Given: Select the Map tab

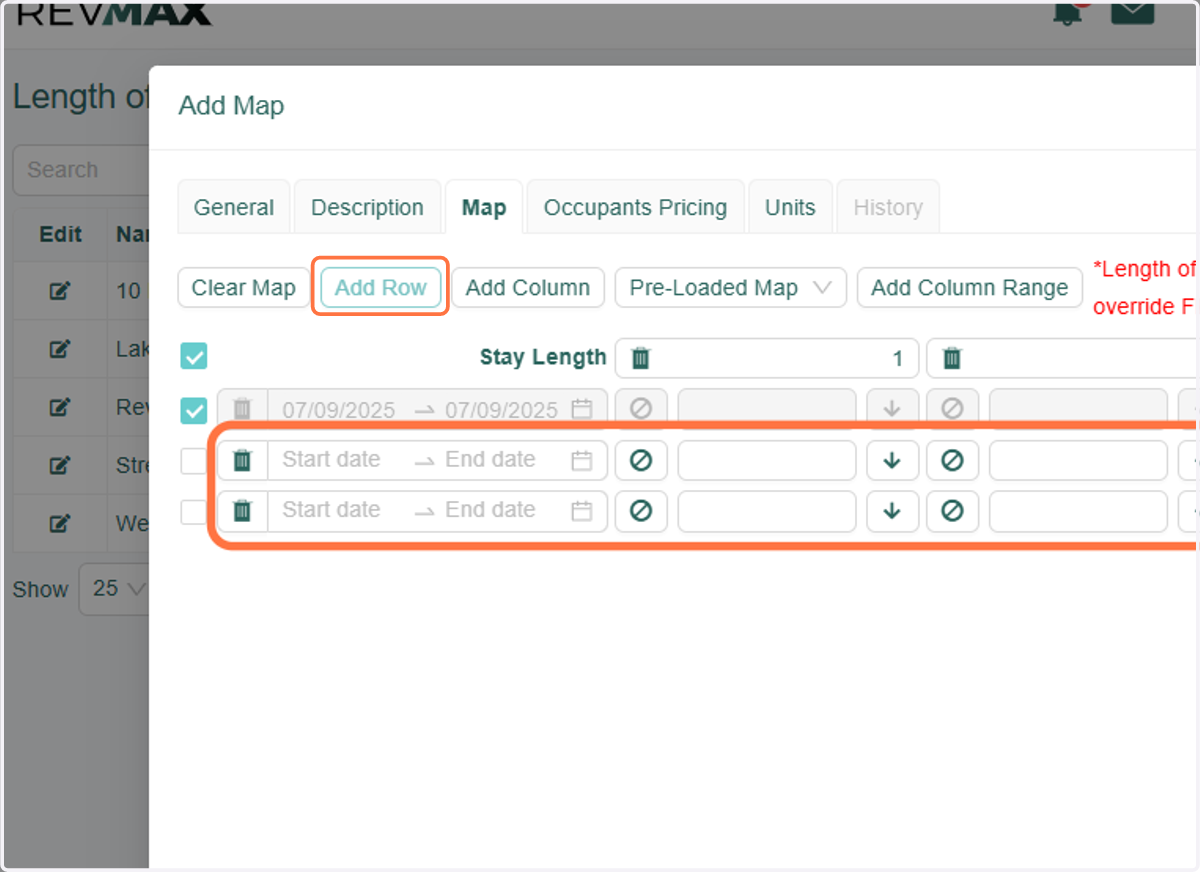Looking at the screenshot, I should (484, 207).
